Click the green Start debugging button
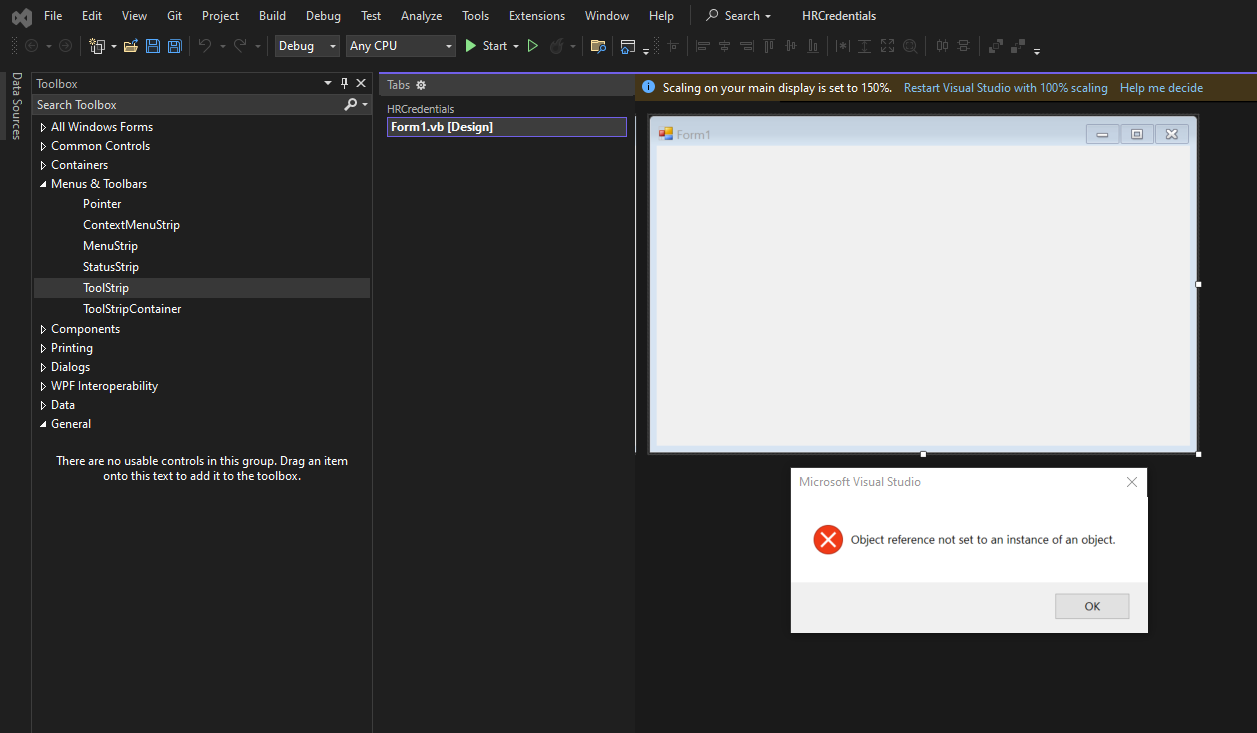 click(x=486, y=46)
